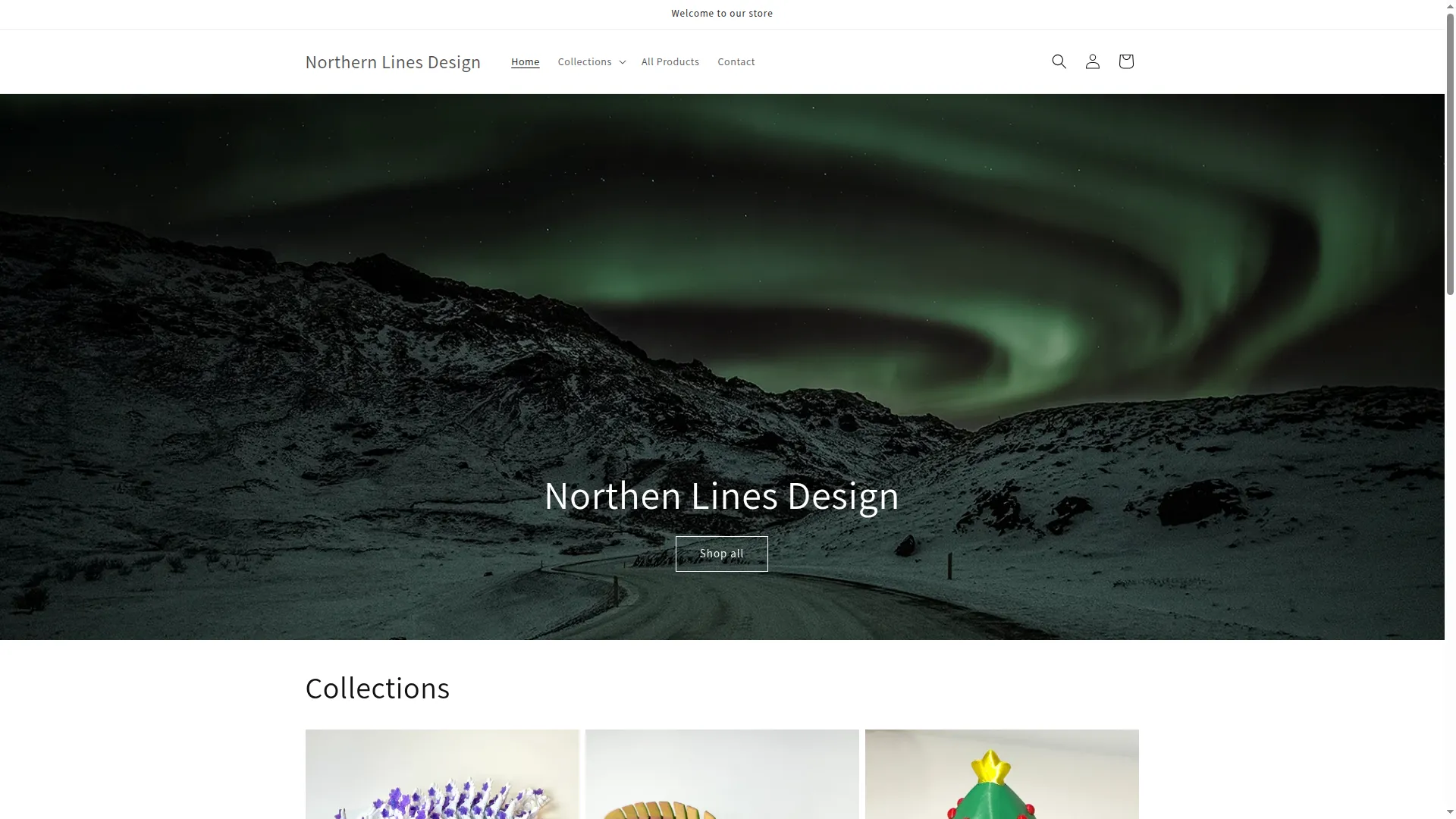Click the Northern Lines Design store logo
1456x819 pixels.
click(x=393, y=61)
